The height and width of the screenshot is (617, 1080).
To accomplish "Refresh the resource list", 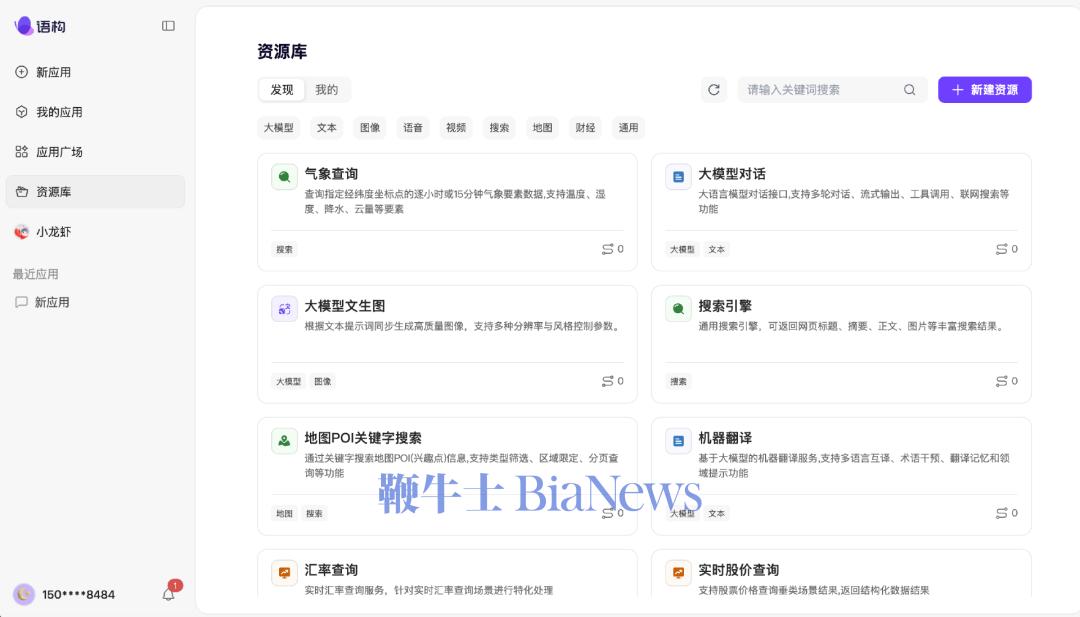I will 714,90.
